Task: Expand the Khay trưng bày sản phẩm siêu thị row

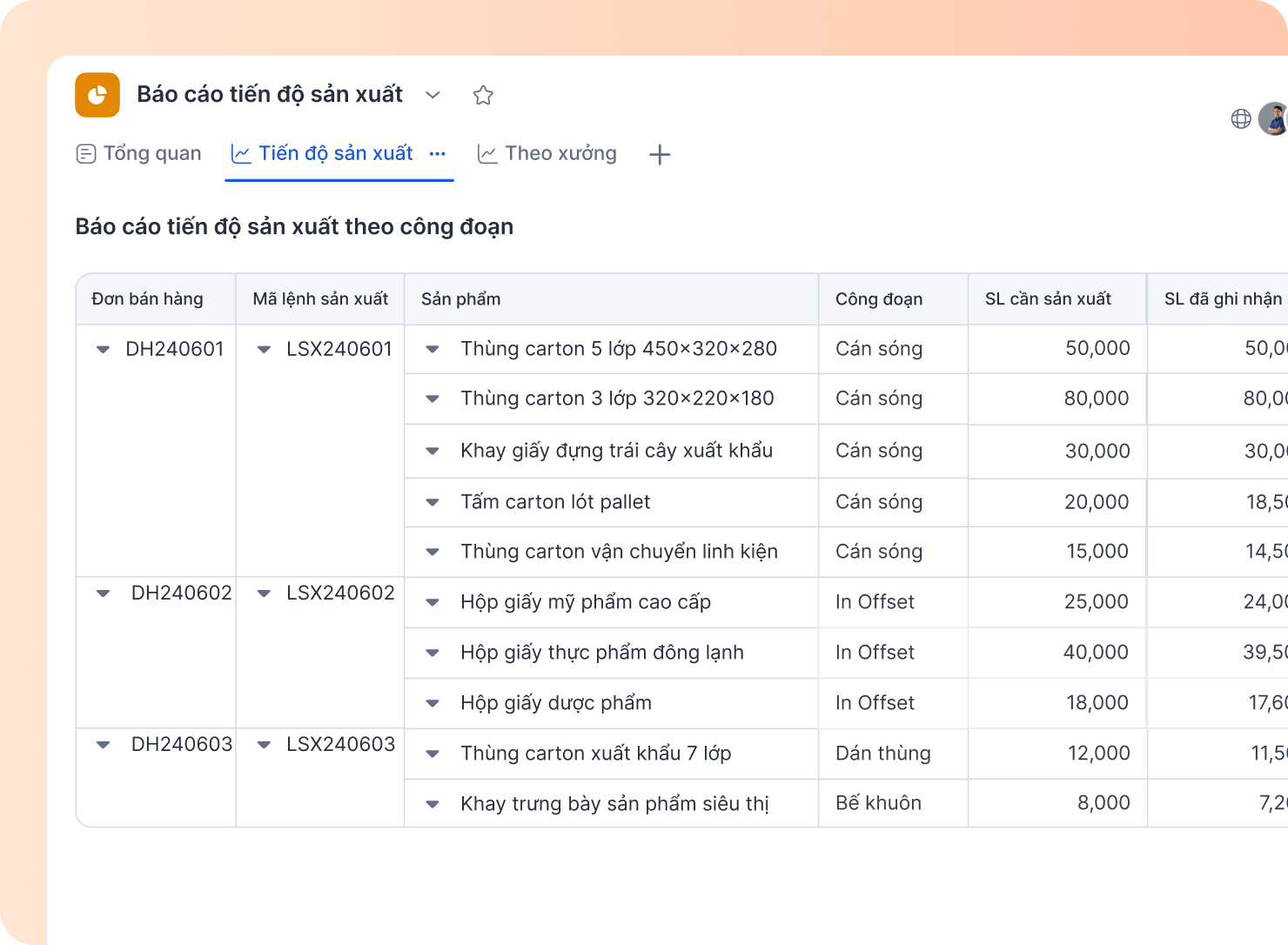Action: coord(433,804)
